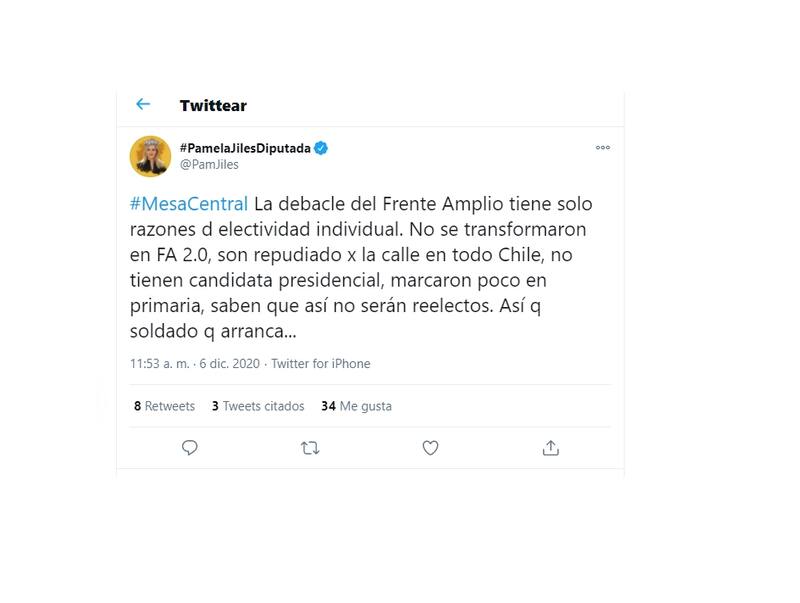Share the tweet via share icon
The height and width of the screenshot is (603, 800).
coord(550,448)
